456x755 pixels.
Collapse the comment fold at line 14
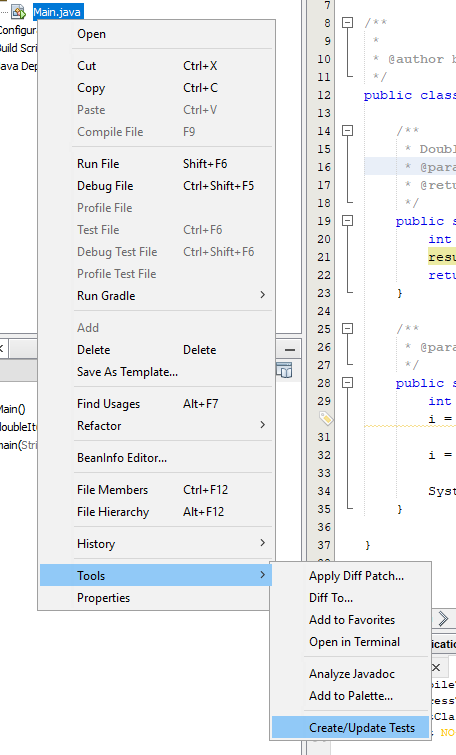347,130
